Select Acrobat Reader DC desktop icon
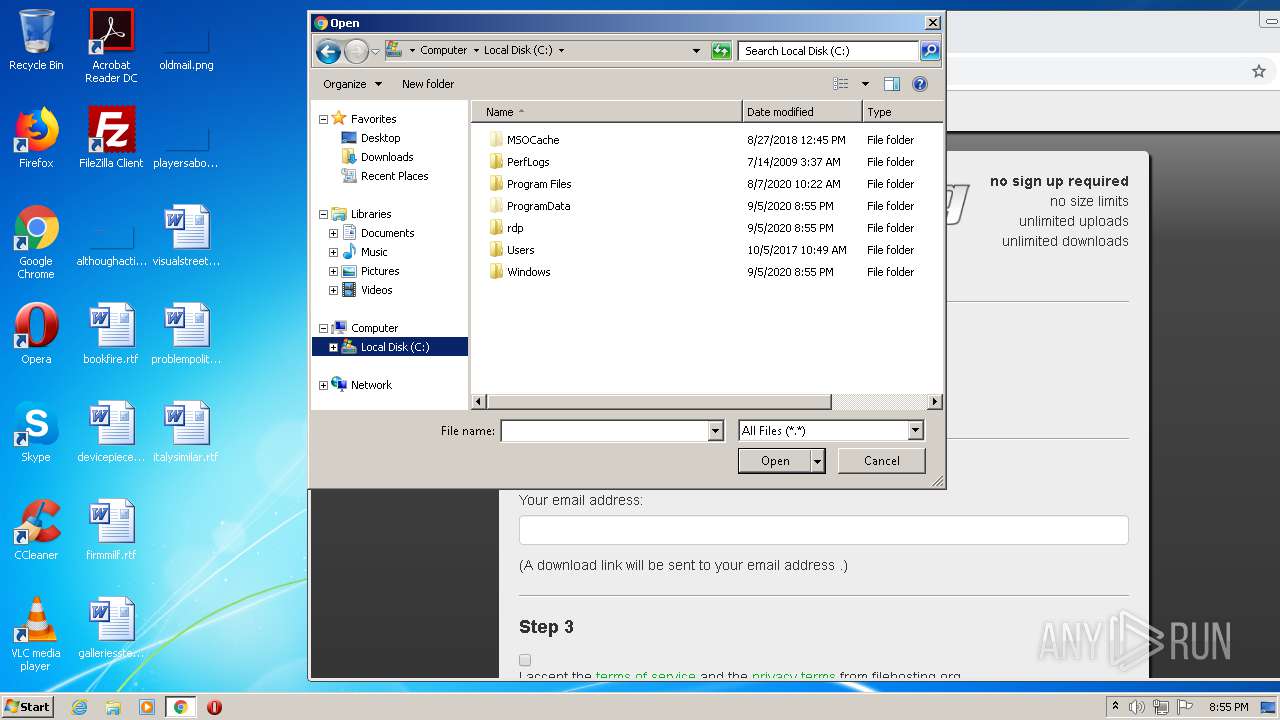Image resolution: width=1280 pixels, height=720 pixels. (111, 46)
